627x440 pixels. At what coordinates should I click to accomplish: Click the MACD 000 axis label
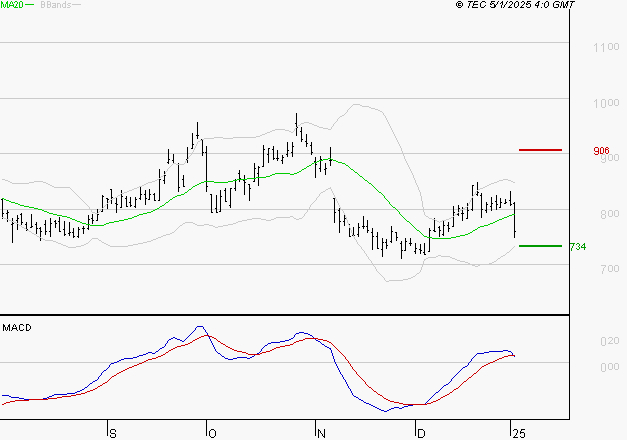pyautogui.click(x=610, y=367)
